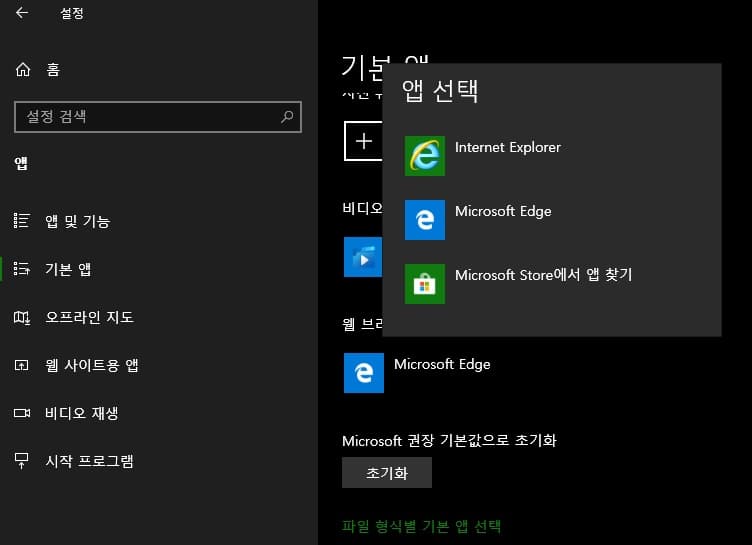Focus the 설정 검색 search box
The height and width of the screenshot is (545, 752).
pos(158,117)
